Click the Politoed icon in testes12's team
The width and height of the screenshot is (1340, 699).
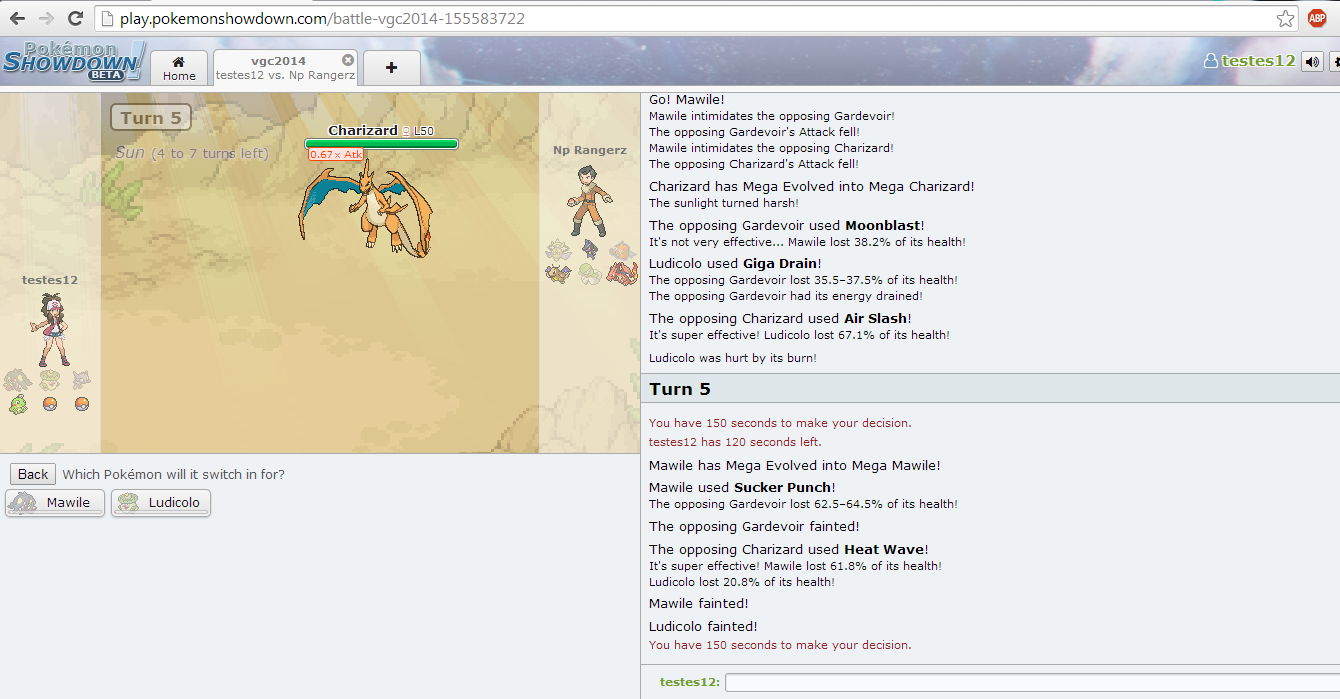click(x=18, y=404)
